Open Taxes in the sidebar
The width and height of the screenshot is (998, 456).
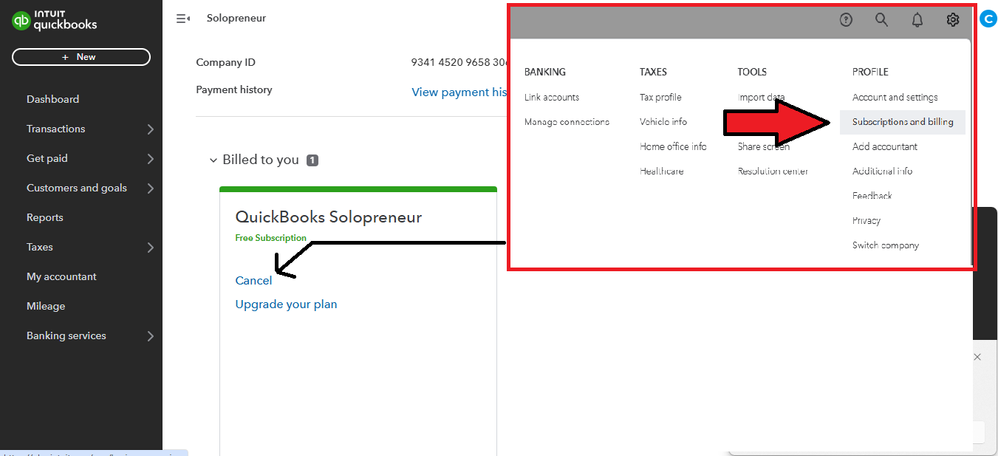(x=39, y=247)
